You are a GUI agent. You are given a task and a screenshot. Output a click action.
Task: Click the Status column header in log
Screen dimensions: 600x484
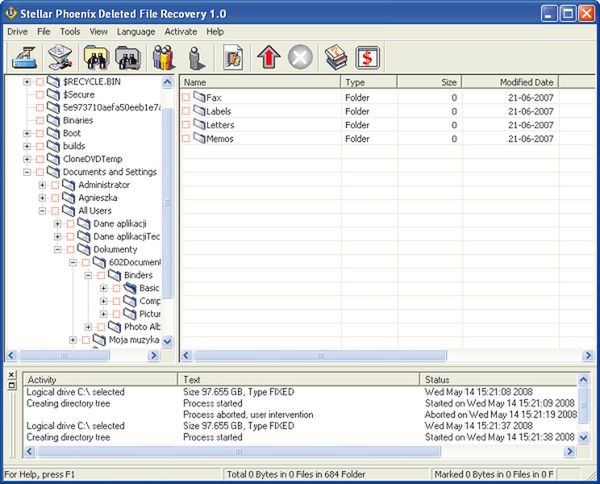tap(499, 380)
